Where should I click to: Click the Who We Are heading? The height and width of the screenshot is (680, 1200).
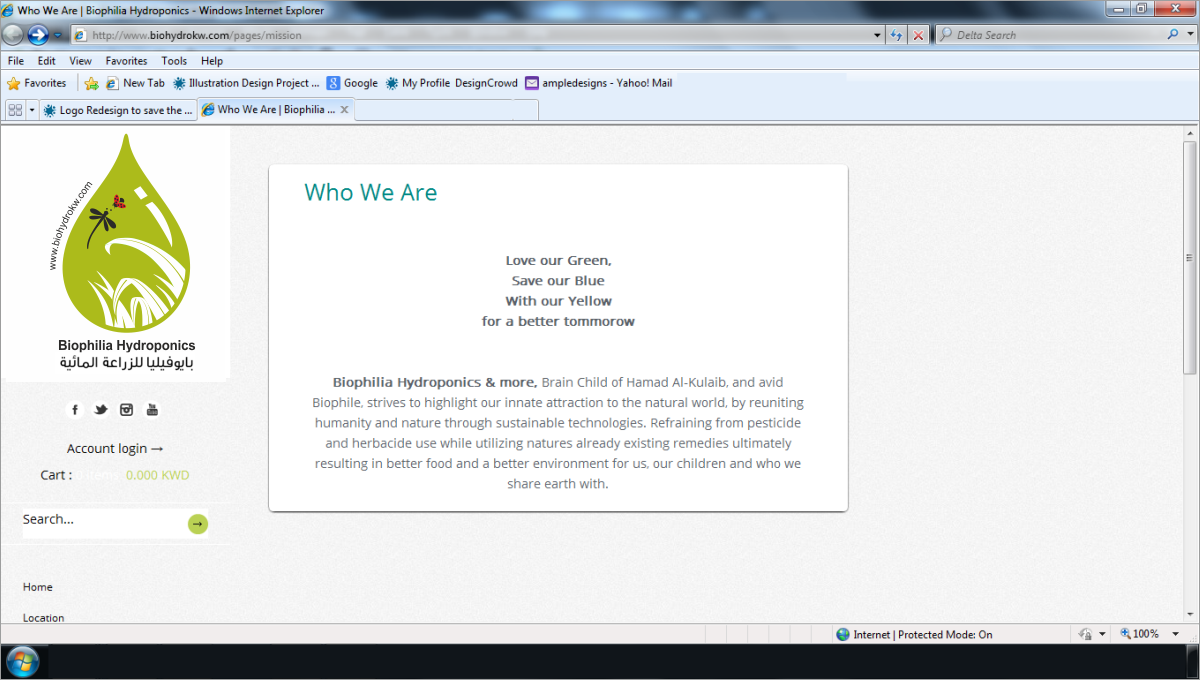point(371,192)
